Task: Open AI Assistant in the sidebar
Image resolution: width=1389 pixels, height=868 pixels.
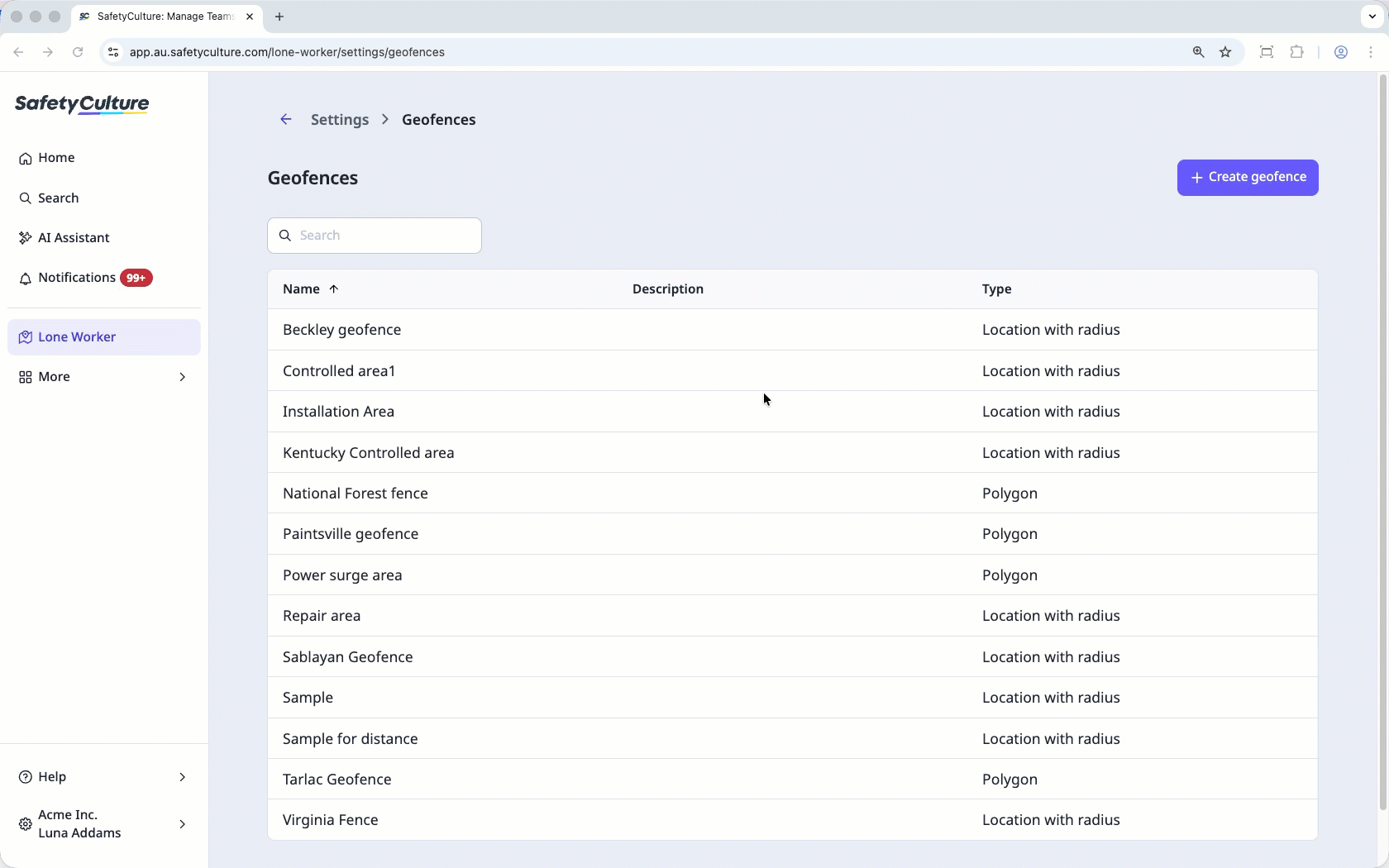Action: (x=104, y=238)
